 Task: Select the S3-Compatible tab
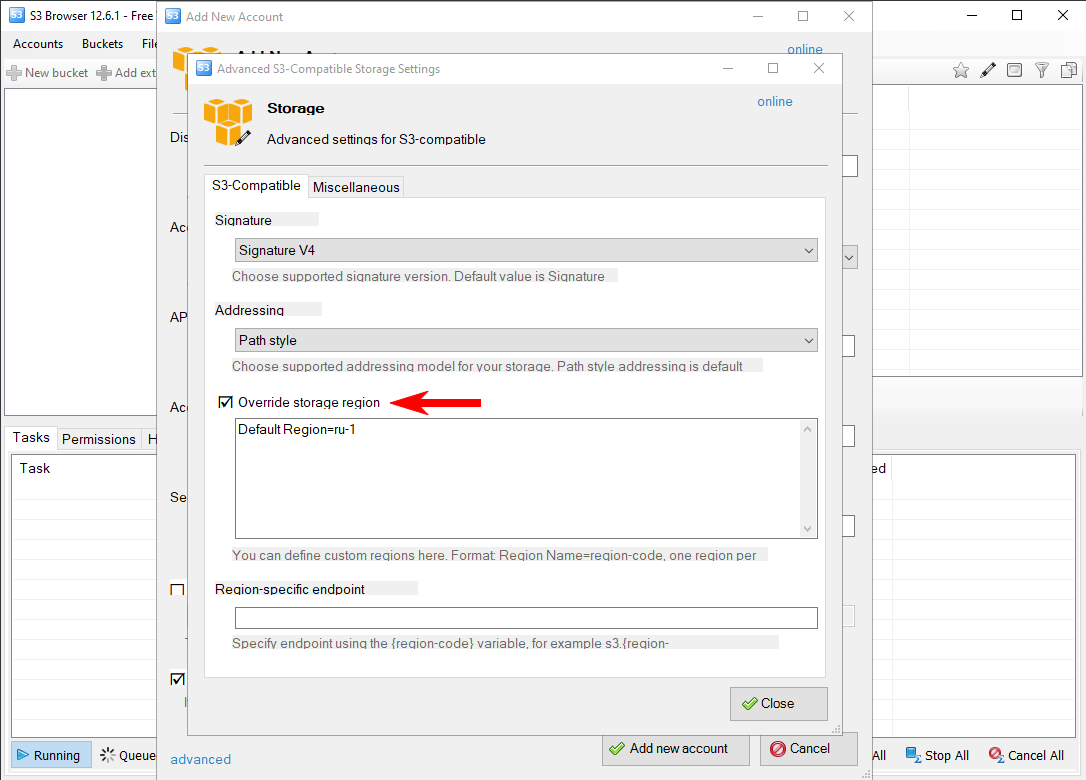tap(256, 186)
